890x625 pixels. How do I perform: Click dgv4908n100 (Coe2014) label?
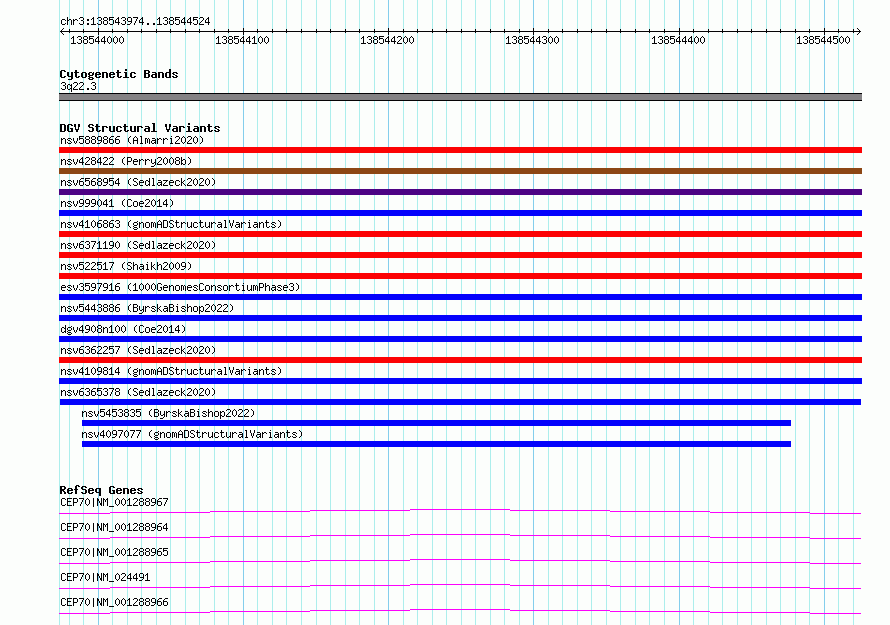coord(123,329)
